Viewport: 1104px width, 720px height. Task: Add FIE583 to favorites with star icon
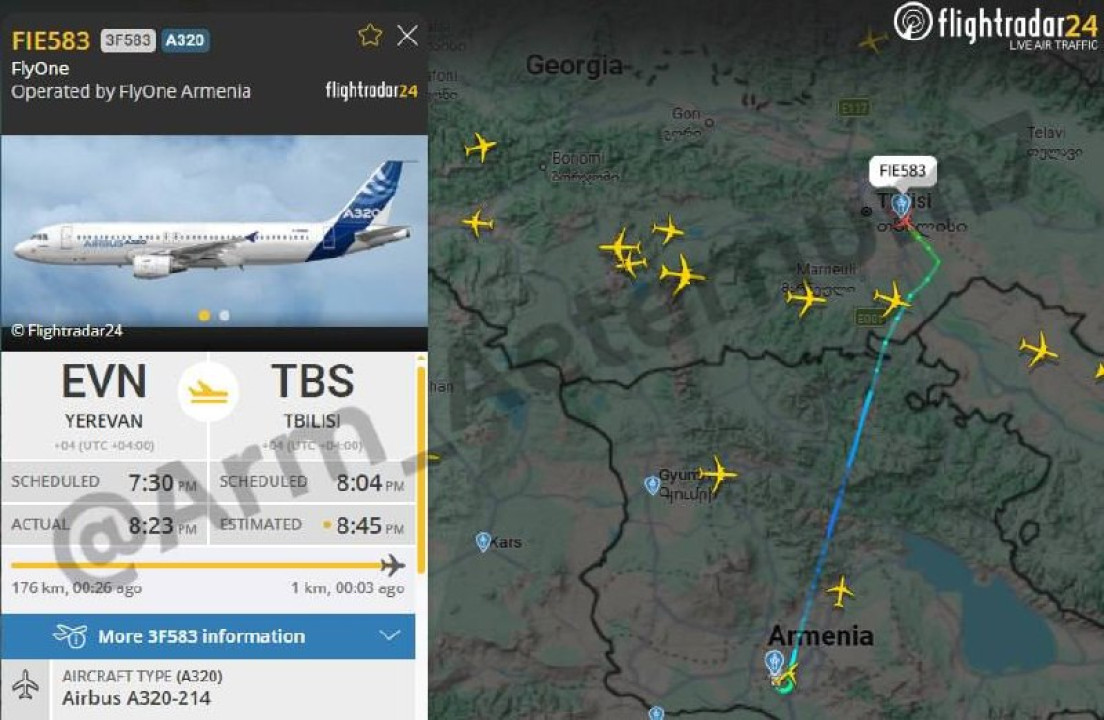pyautogui.click(x=370, y=35)
